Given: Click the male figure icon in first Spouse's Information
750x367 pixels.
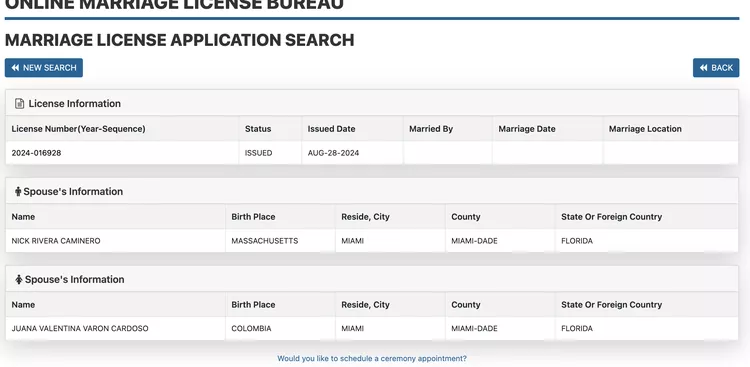Looking at the screenshot, I should (18, 191).
